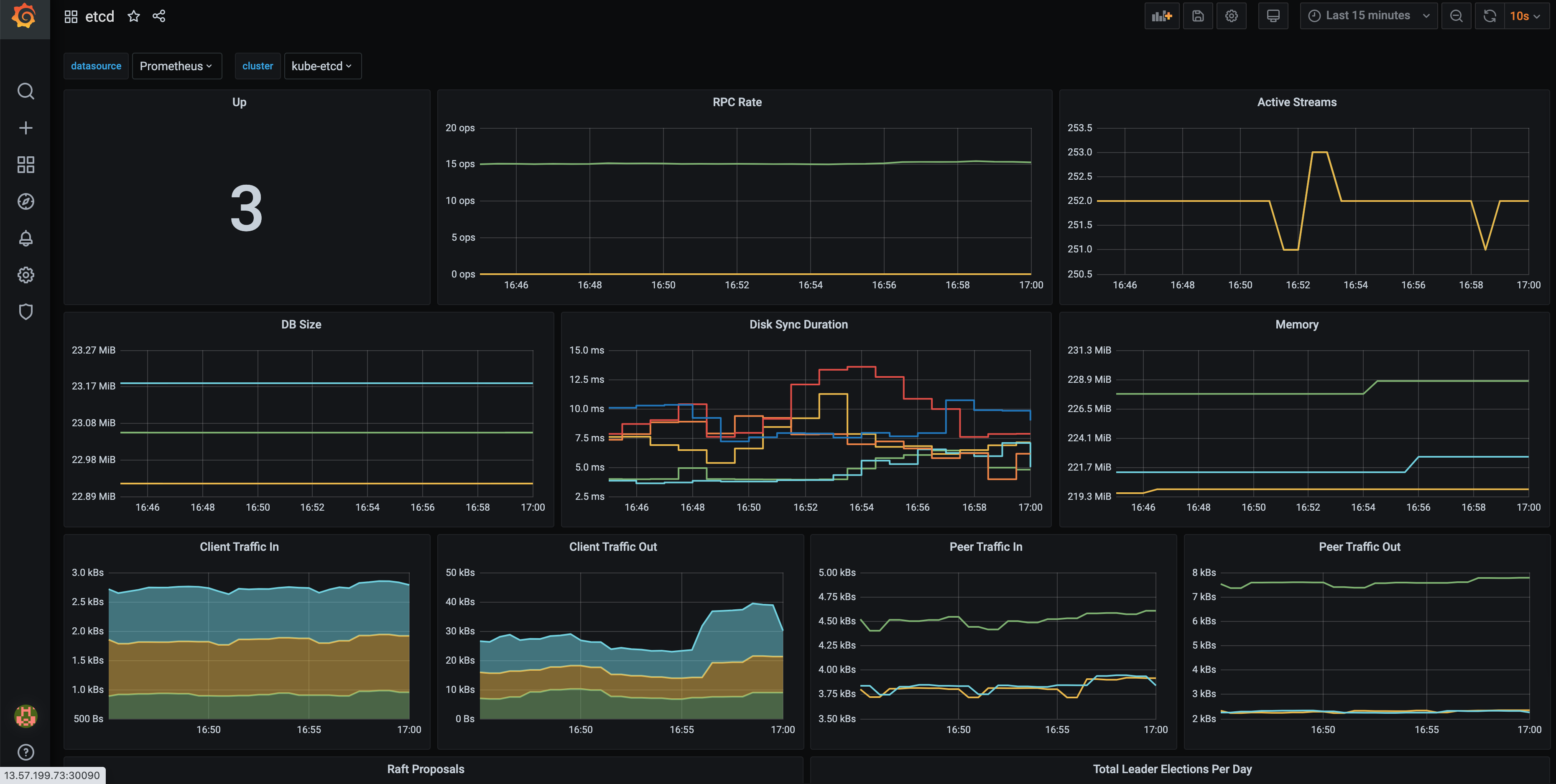Open the Dashboards section in the sidebar
This screenshot has height=784, width=1556.
tap(26, 164)
